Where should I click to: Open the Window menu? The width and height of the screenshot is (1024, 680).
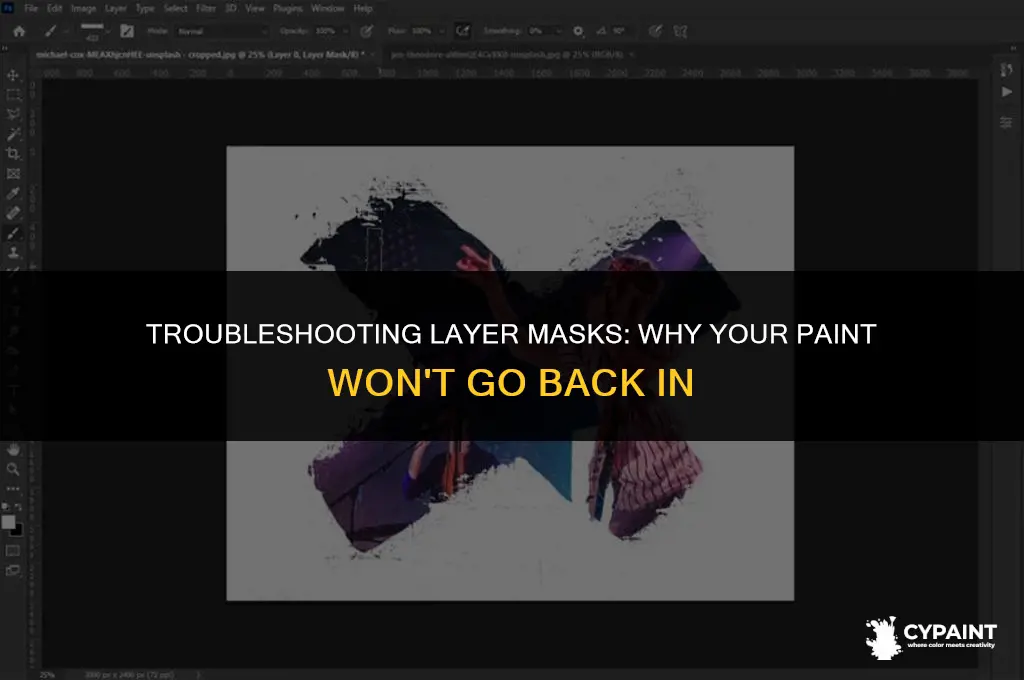327,8
